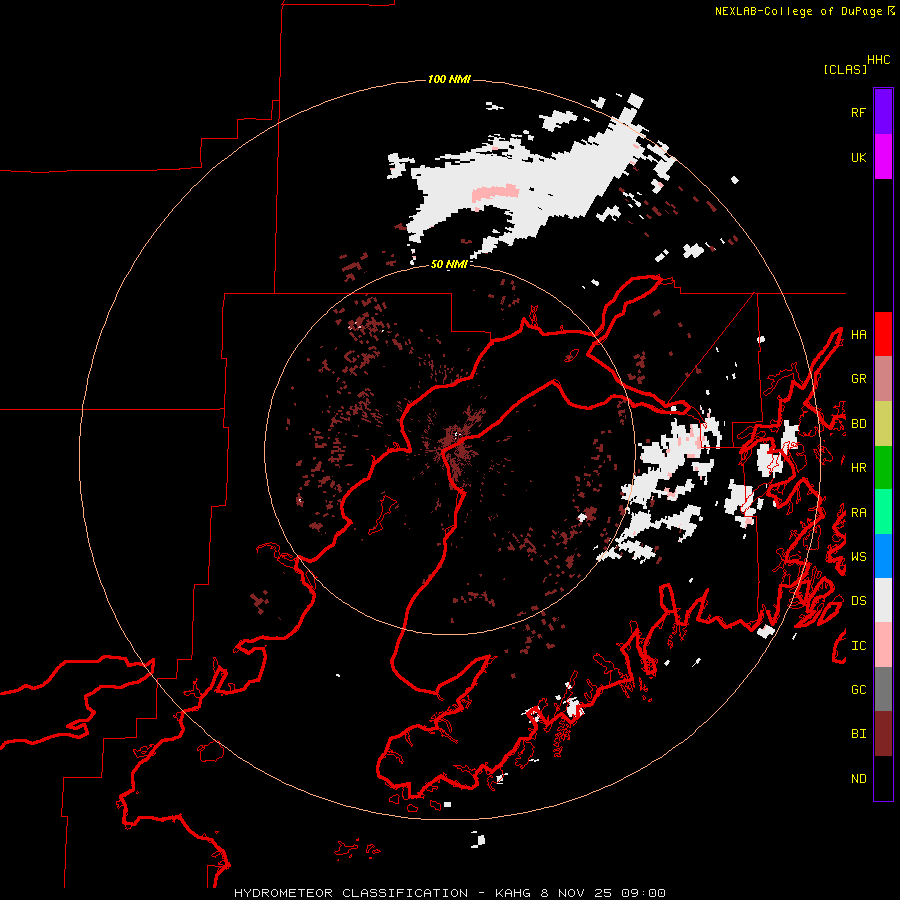Click the RA legend label
The height and width of the screenshot is (900, 900).
[858, 513]
